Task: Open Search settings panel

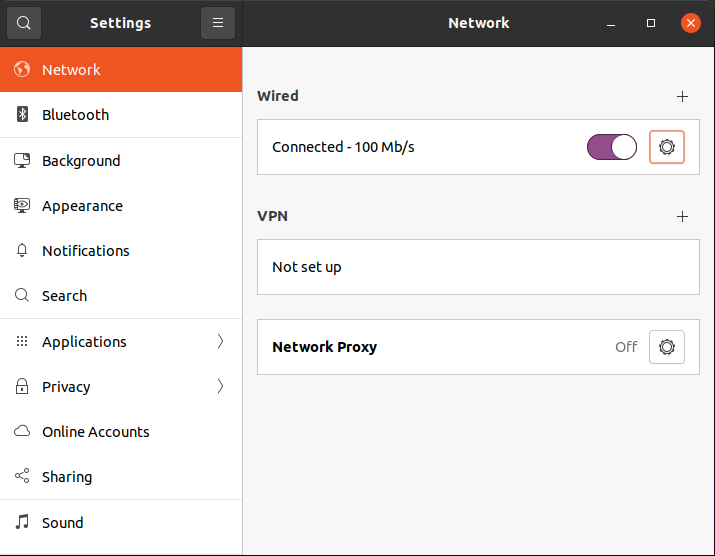Action: pos(121,295)
